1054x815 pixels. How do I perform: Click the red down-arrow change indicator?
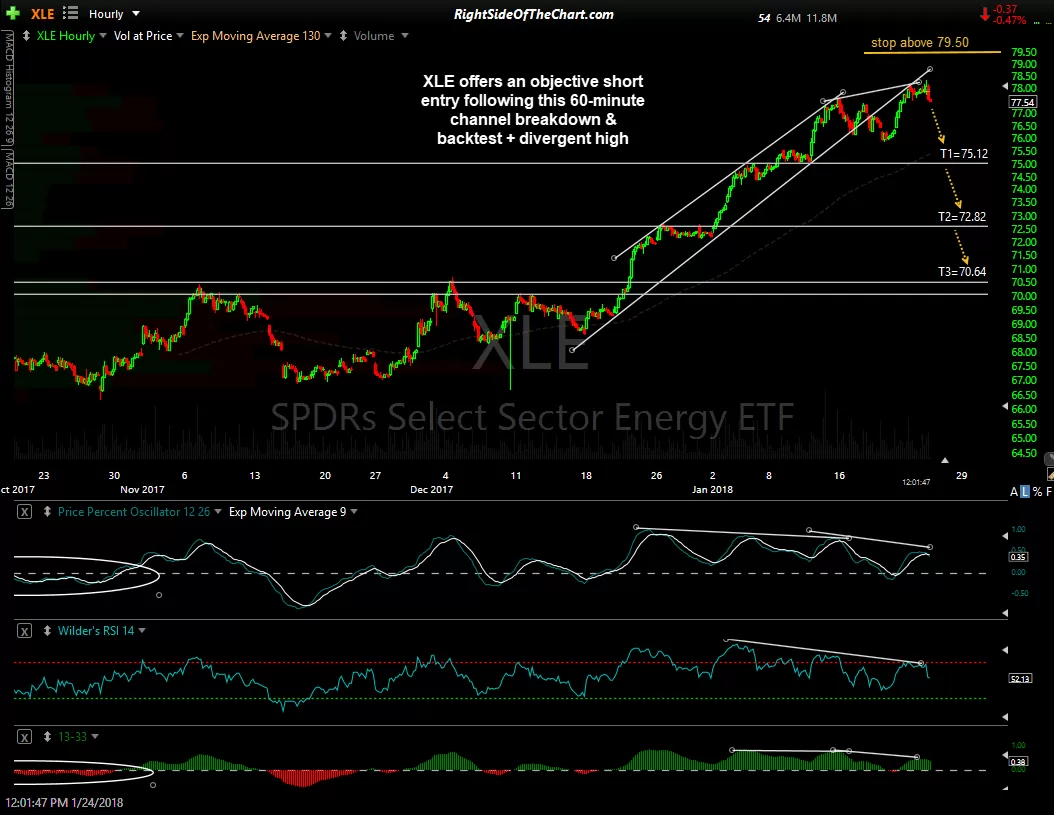pos(984,13)
